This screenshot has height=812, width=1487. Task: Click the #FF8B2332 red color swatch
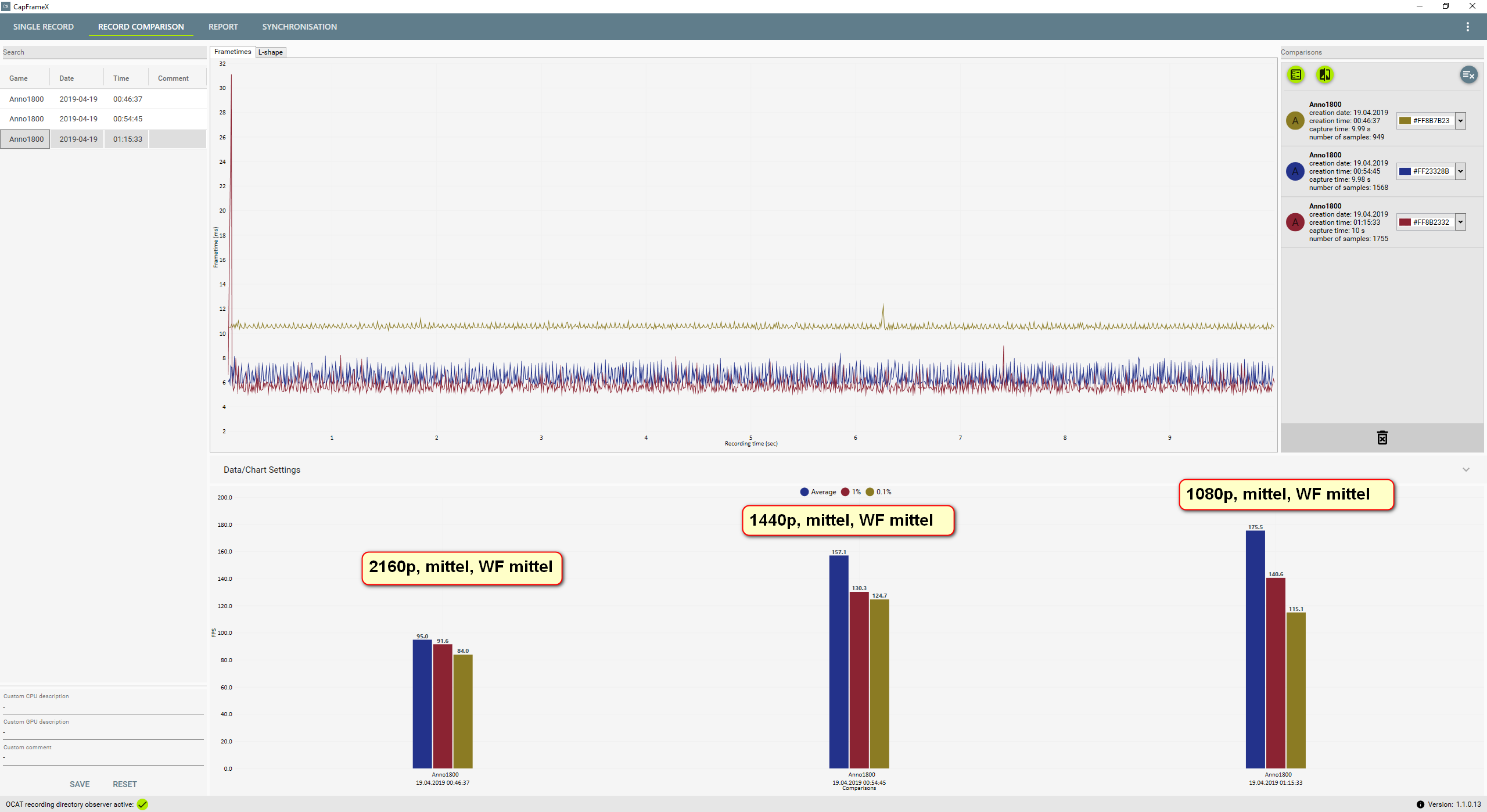(x=1405, y=222)
